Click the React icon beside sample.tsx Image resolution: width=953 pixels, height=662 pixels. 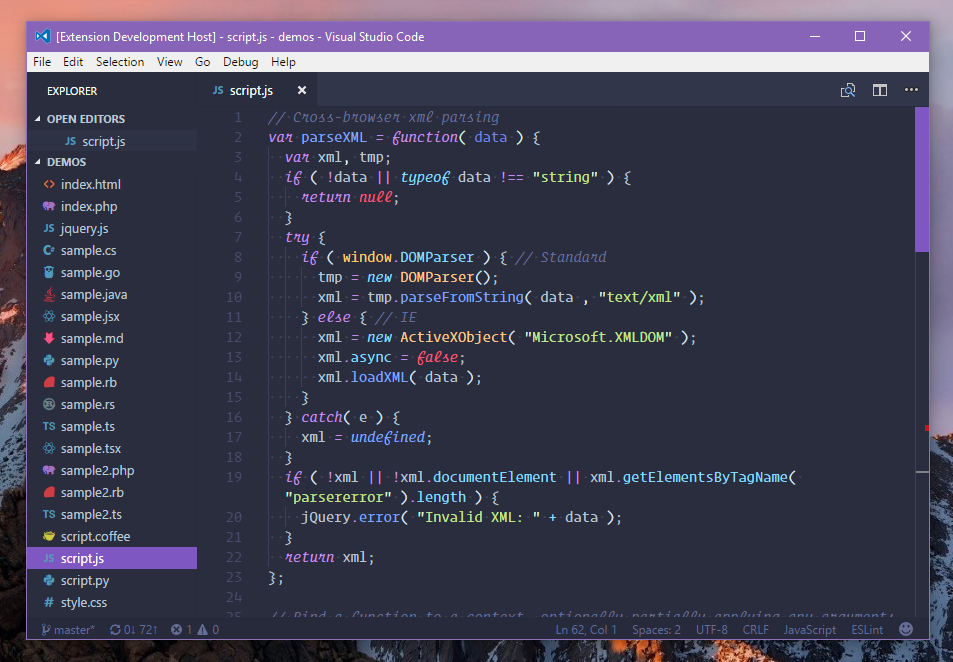(x=49, y=448)
